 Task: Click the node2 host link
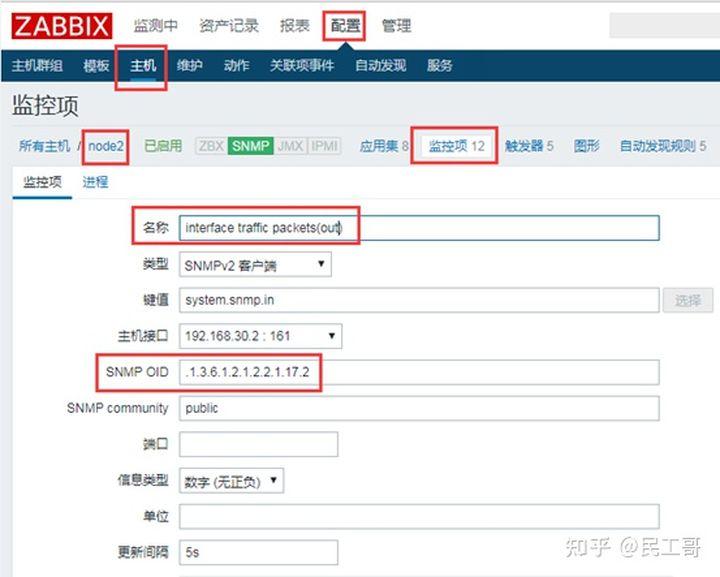pos(107,146)
